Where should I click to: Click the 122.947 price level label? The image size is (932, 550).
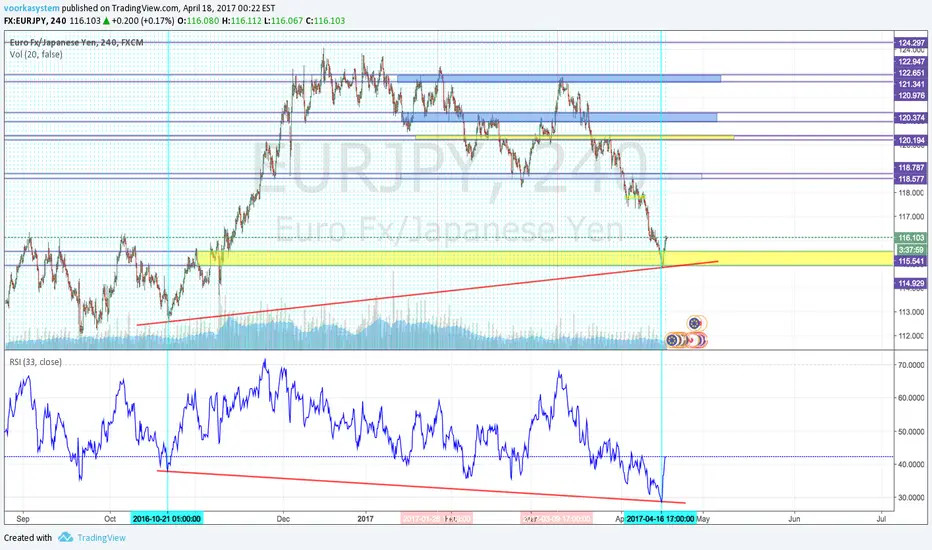[911, 61]
